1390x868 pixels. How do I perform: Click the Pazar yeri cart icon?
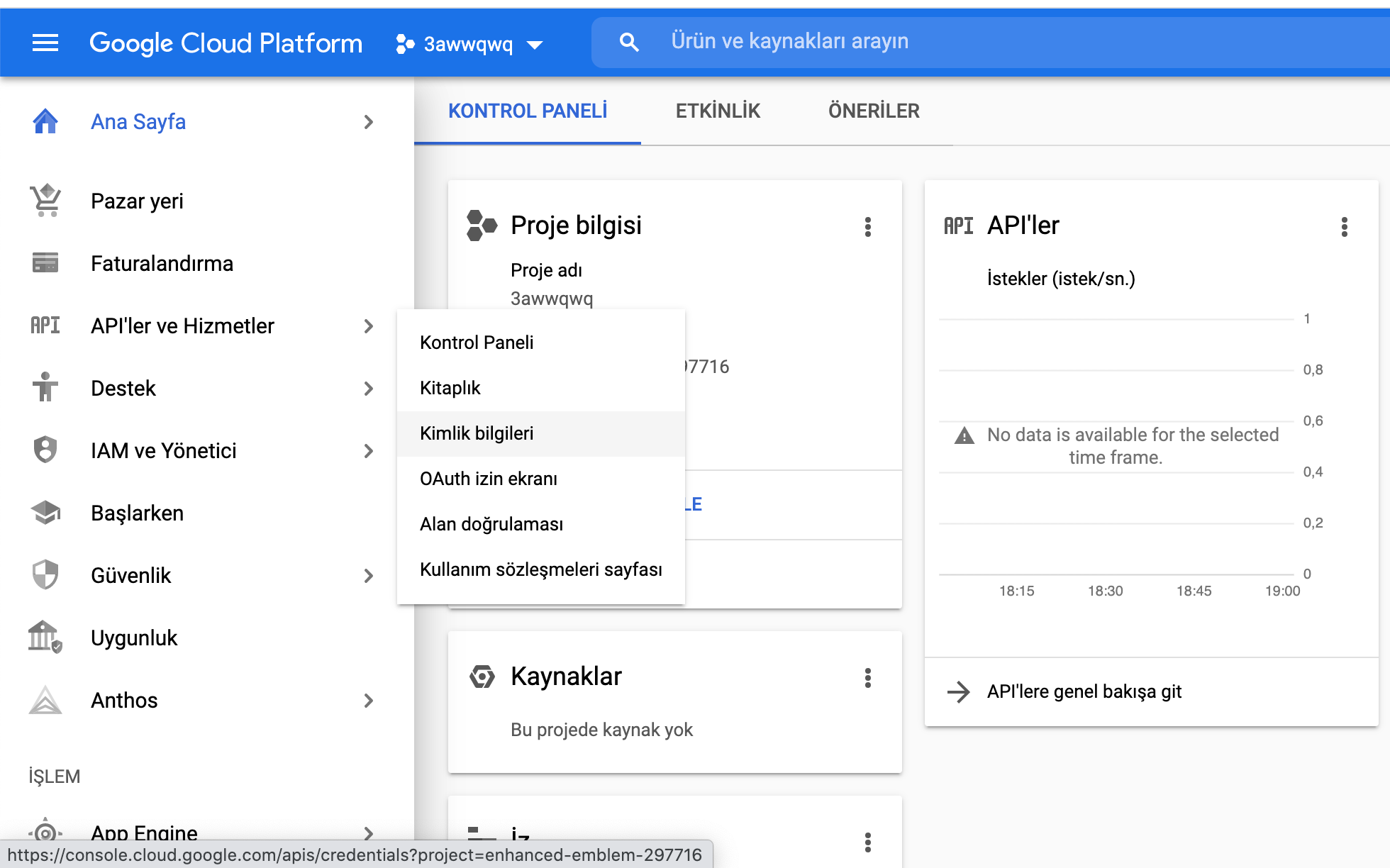[x=45, y=201]
